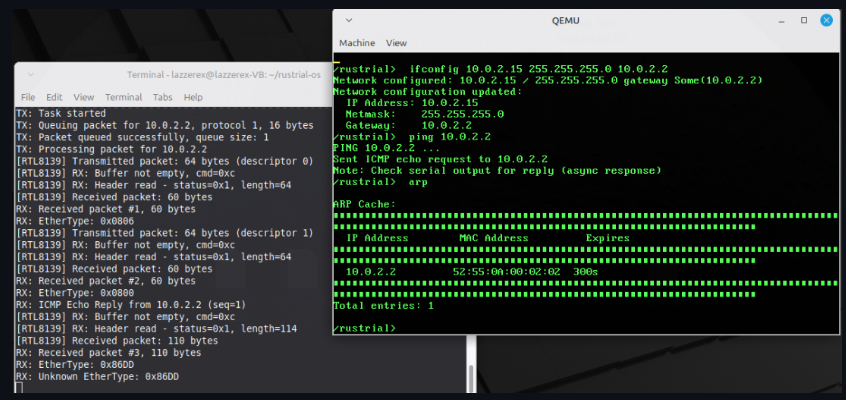Viewport: 846px width, 400px height.
Task: Close the QEMU window
Action: [x=826, y=21]
